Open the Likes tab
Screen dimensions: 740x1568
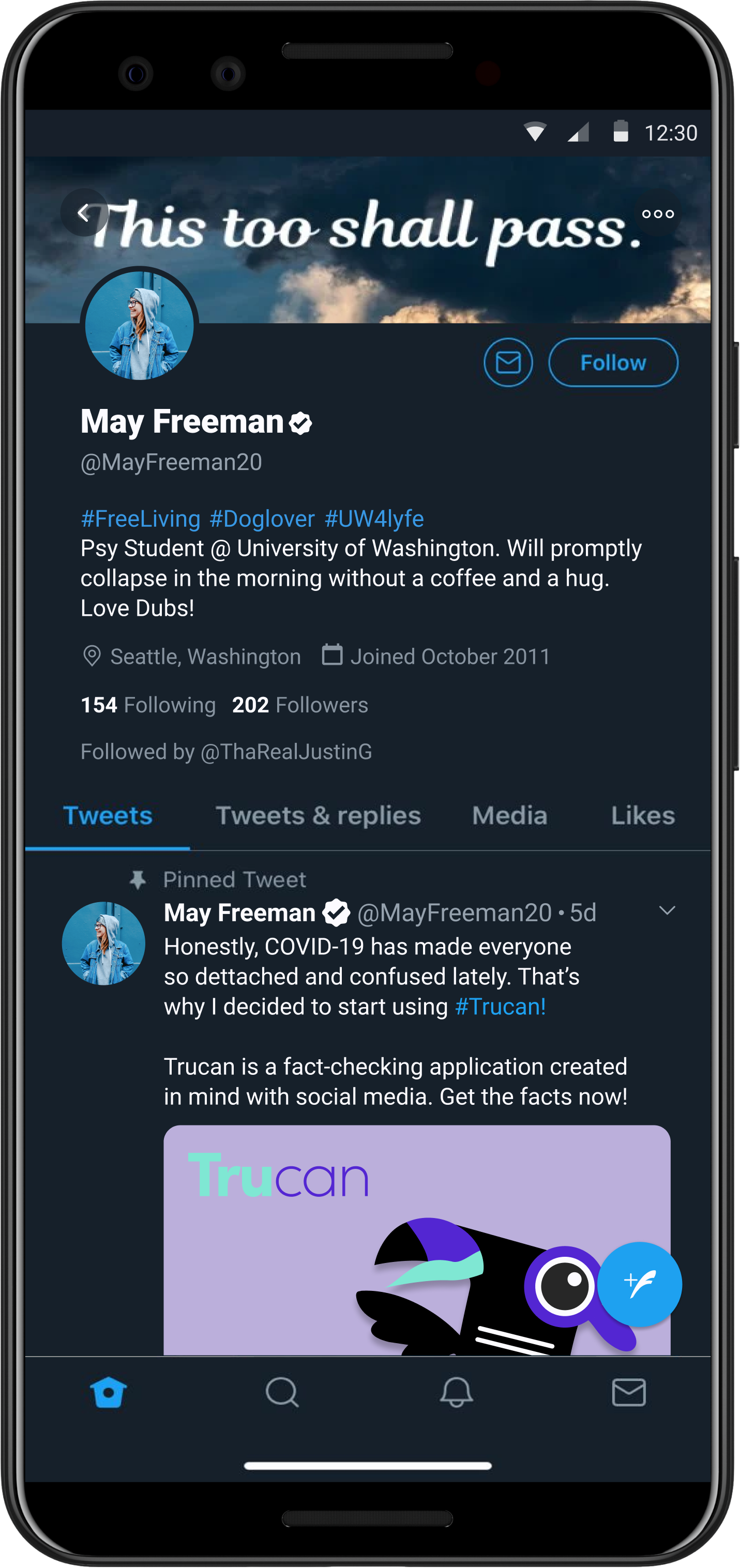pyautogui.click(x=643, y=816)
